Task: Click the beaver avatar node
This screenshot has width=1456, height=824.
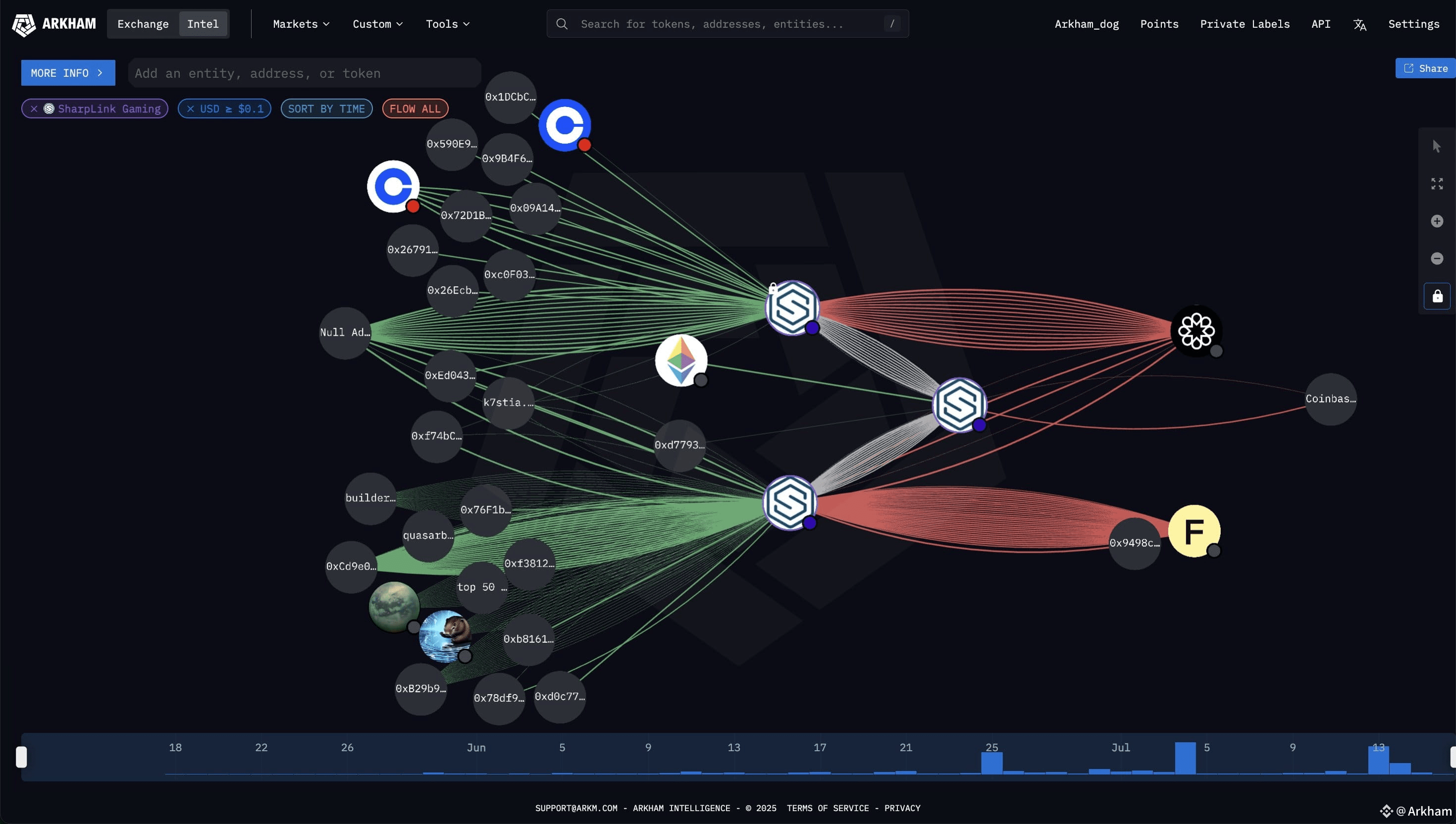Action: coord(445,636)
